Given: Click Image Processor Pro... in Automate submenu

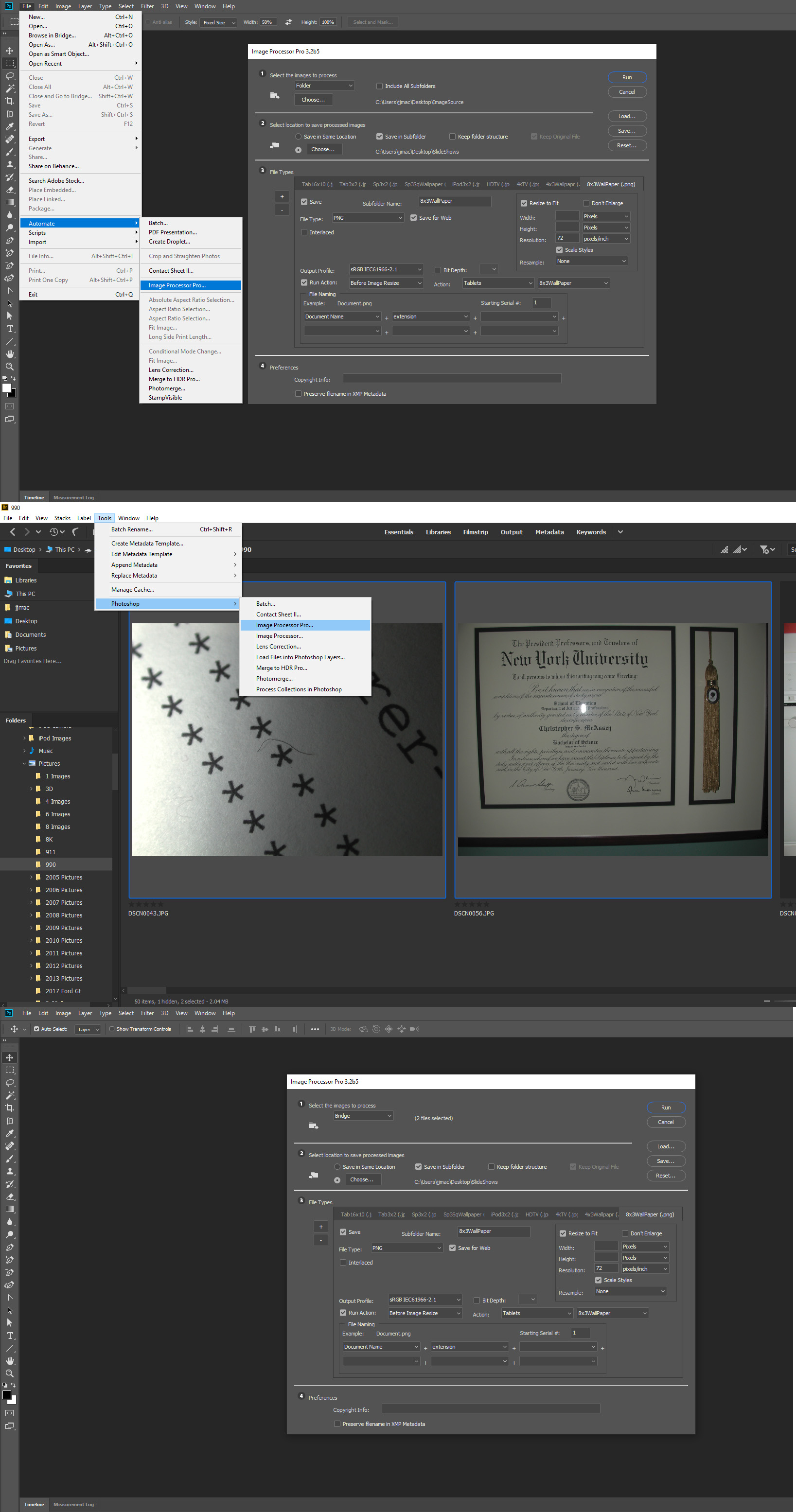Looking at the screenshot, I should click(191, 285).
